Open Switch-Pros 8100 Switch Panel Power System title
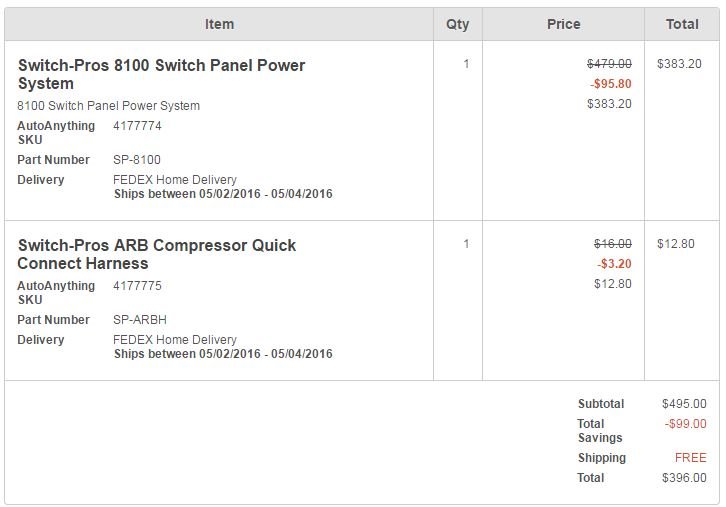The width and height of the screenshot is (726, 507). coord(161,74)
